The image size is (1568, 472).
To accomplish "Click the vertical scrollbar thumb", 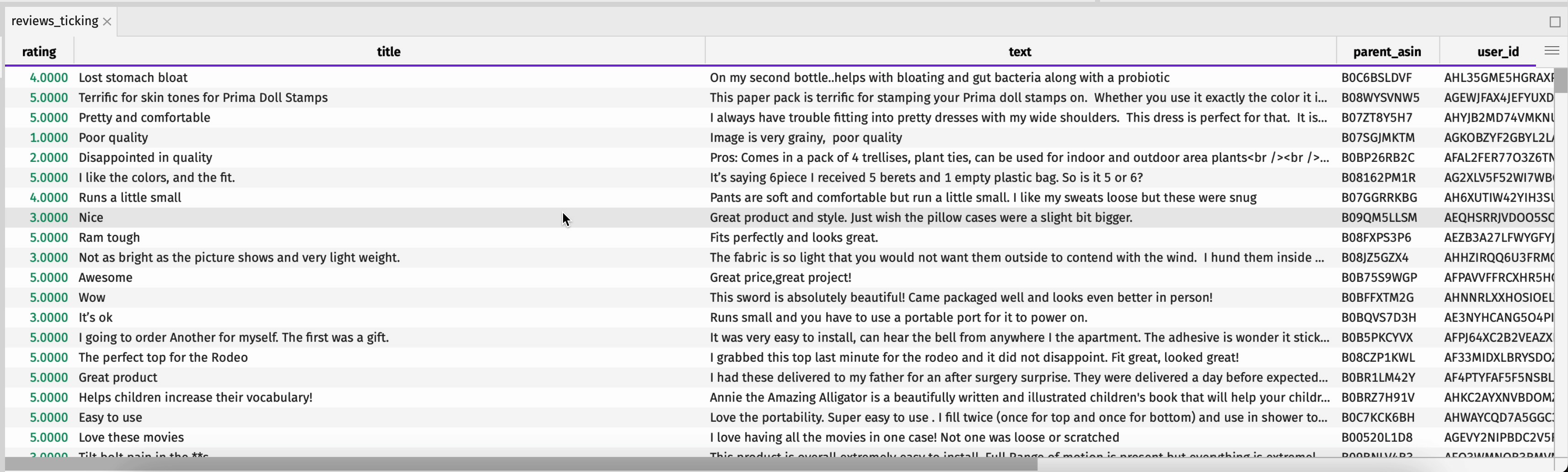I will click(1561, 81).
